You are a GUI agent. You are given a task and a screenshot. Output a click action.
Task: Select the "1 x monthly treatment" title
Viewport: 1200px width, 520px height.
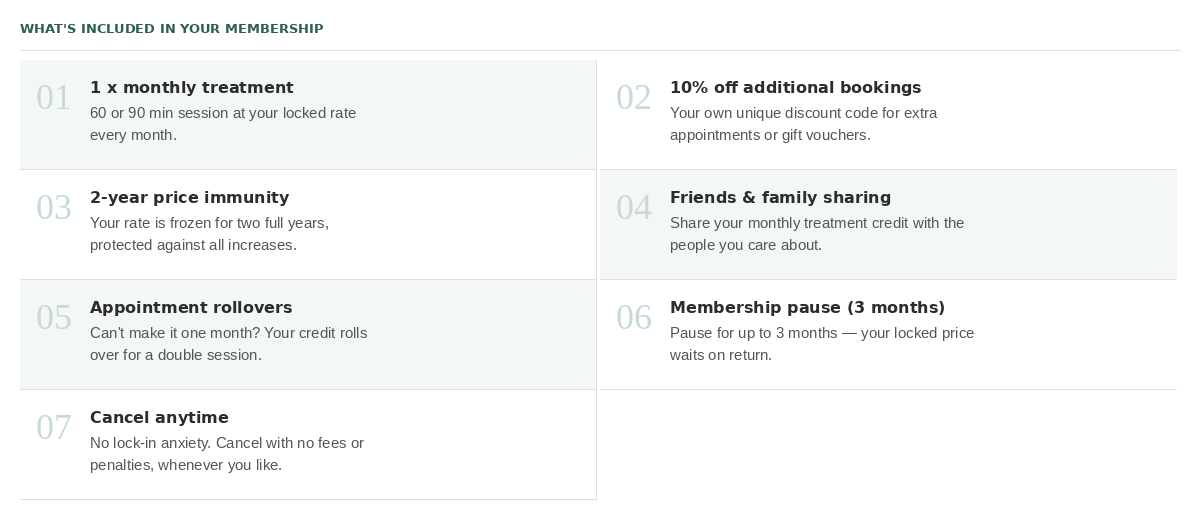[x=192, y=88]
